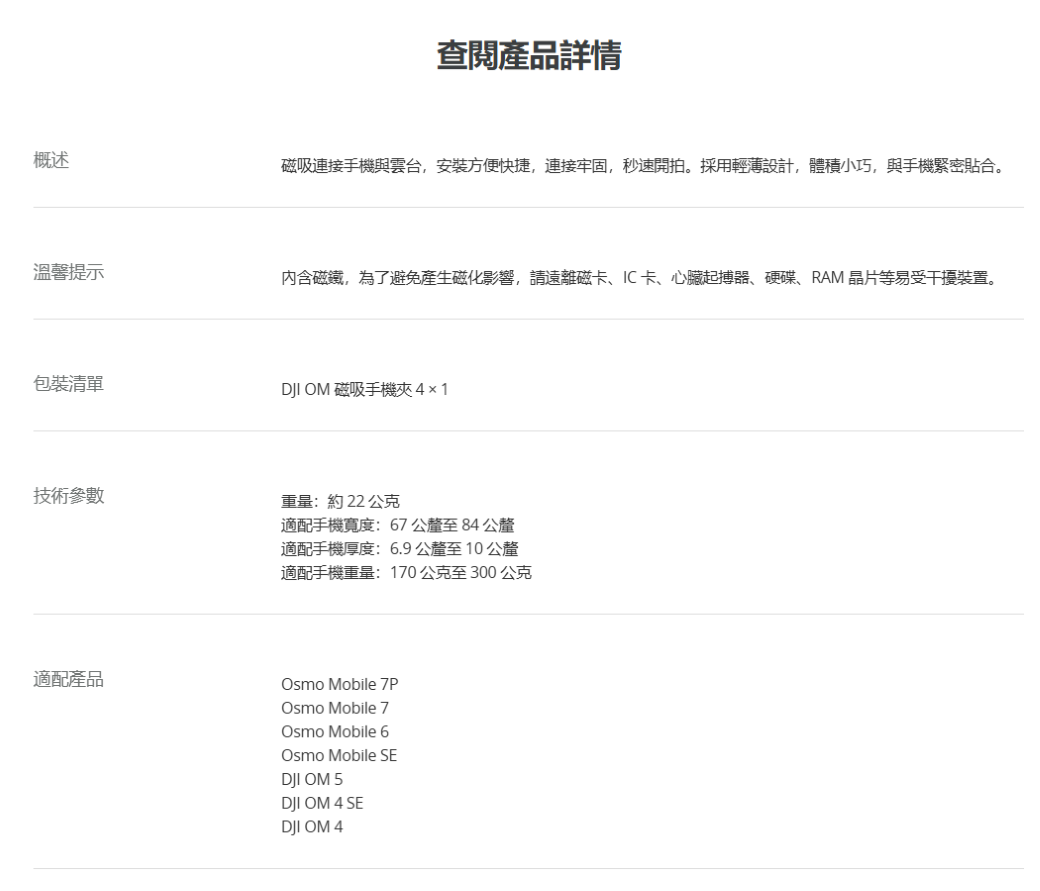Screen dimensions: 1040x891
Task: Click the warning text starting 內含磁鐵
Action: 639,277
